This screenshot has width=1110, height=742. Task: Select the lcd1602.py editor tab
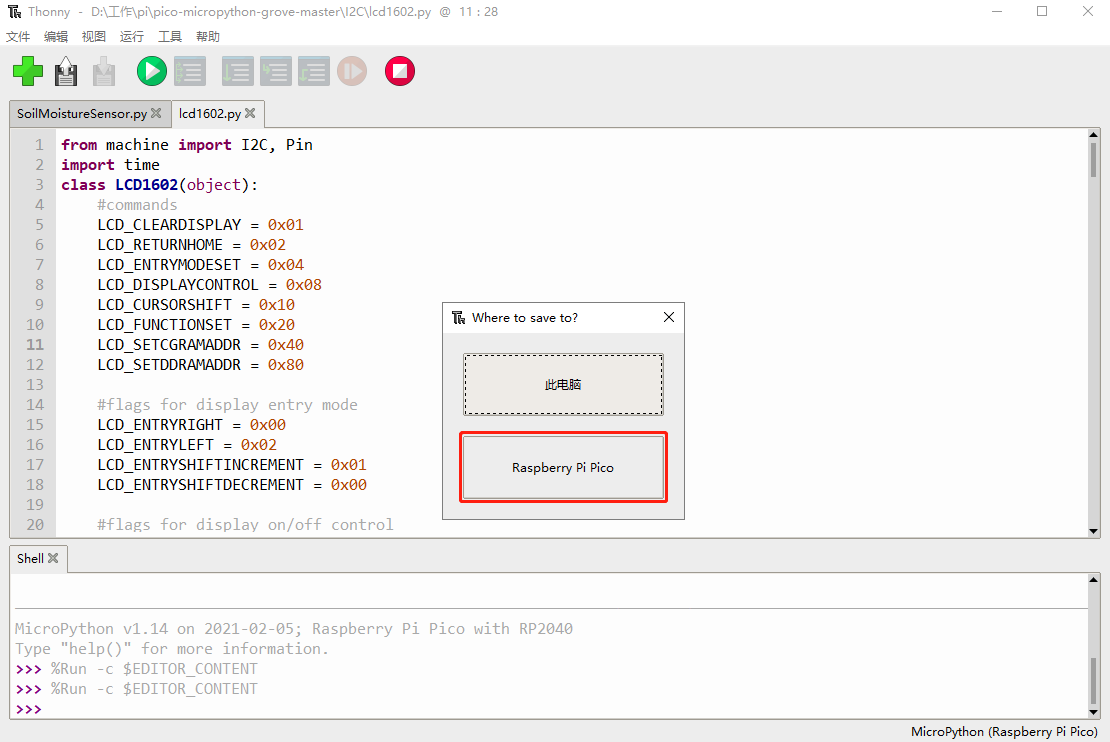pyautogui.click(x=210, y=113)
